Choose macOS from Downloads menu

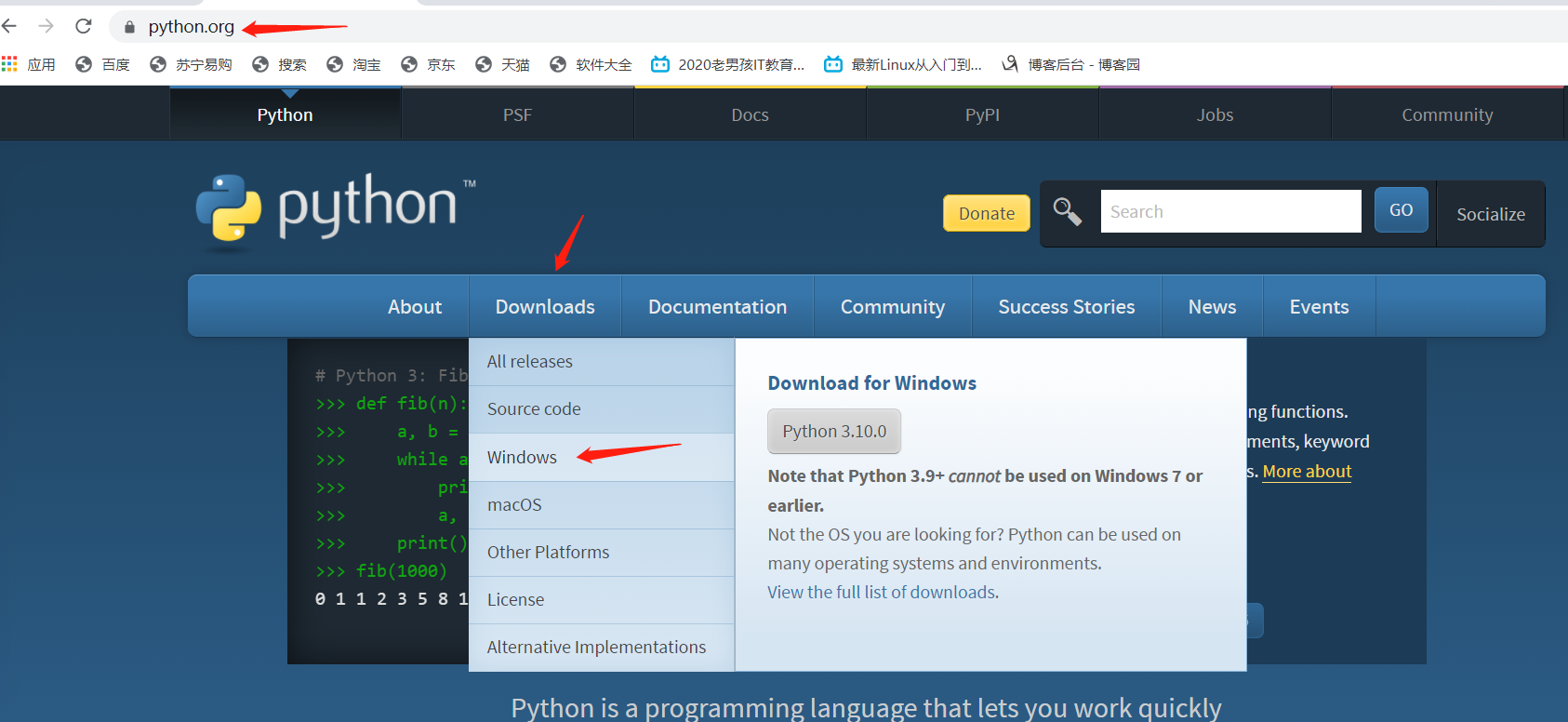pyautogui.click(x=602, y=505)
